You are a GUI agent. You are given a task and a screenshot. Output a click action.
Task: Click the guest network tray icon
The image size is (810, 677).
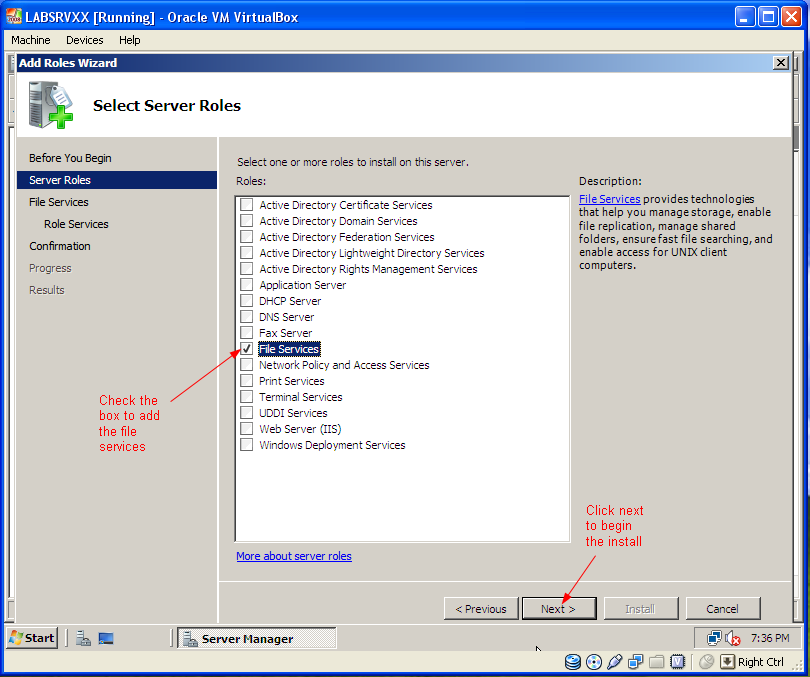[714, 638]
